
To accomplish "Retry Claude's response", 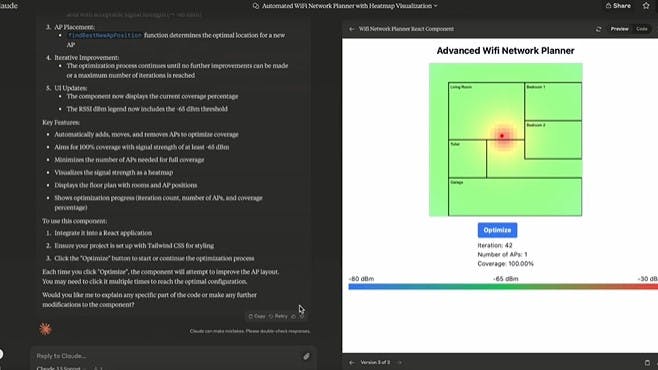I will tap(278, 316).
